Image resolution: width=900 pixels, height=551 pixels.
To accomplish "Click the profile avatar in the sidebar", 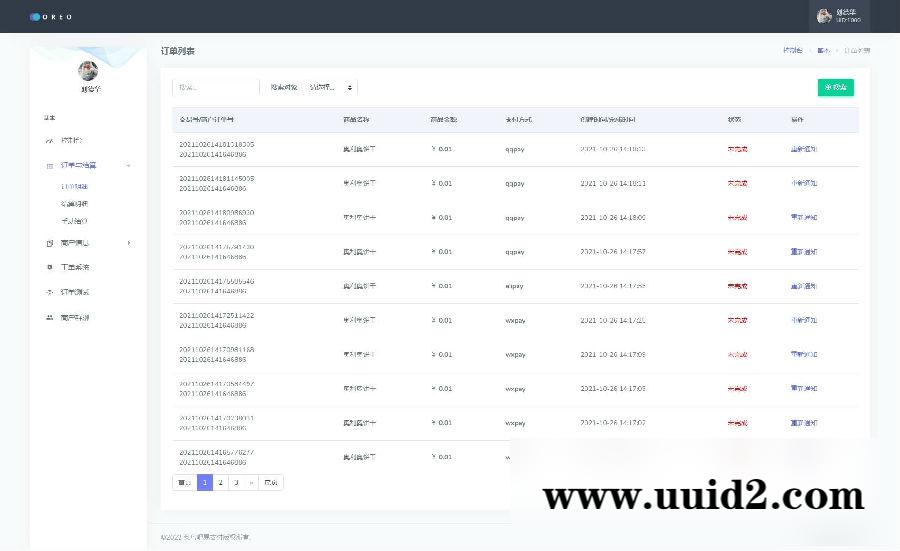I will 88,71.
